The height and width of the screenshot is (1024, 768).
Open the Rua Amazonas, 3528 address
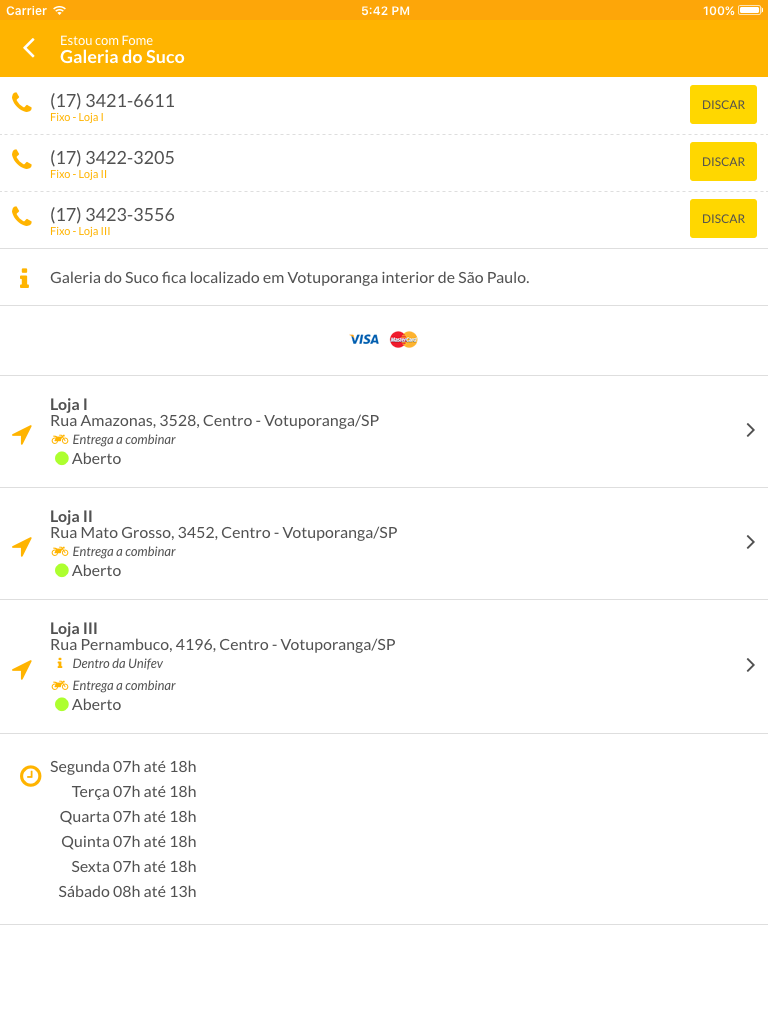(x=215, y=421)
